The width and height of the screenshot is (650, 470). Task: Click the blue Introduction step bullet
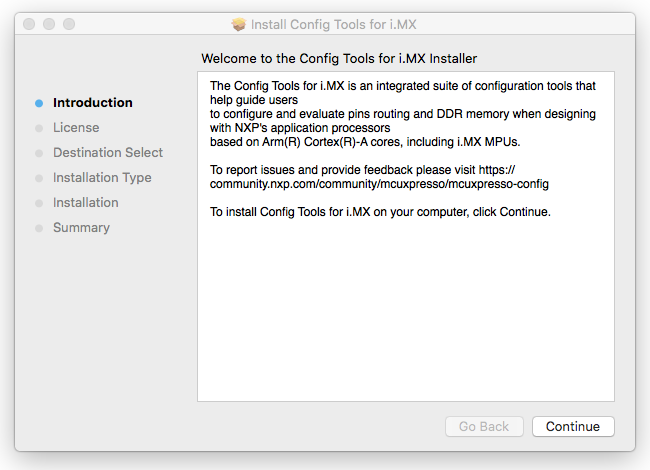(x=39, y=103)
